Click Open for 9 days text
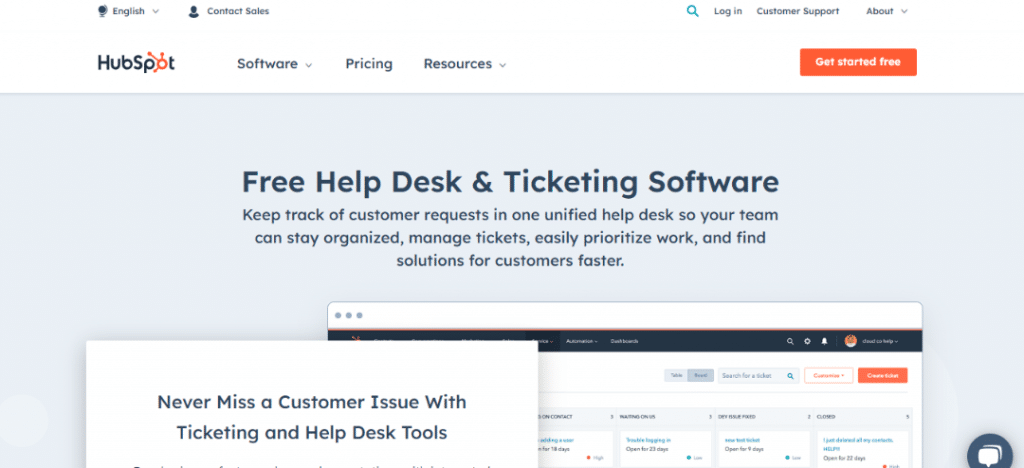 pos(745,448)
